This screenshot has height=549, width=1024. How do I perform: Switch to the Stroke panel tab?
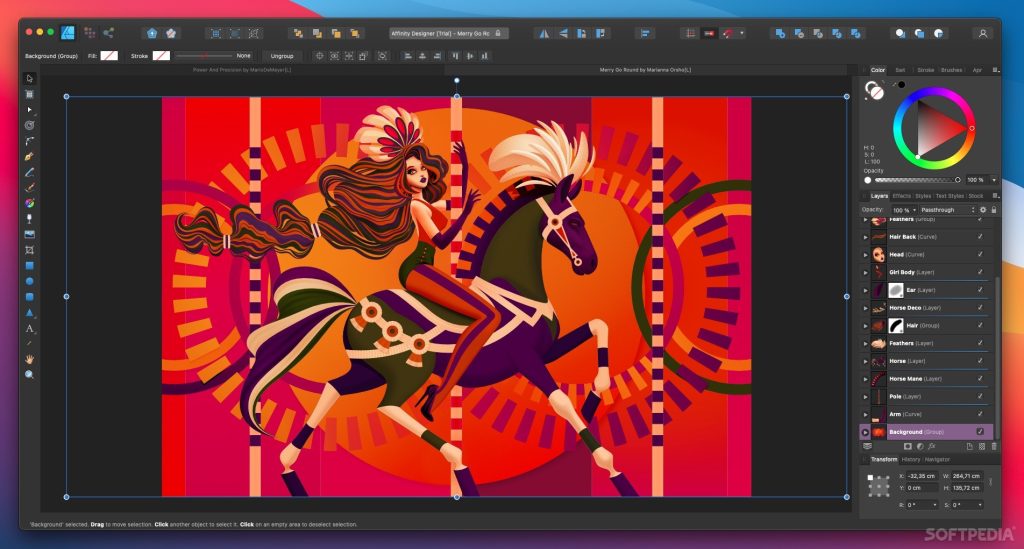tap(925, 70)
